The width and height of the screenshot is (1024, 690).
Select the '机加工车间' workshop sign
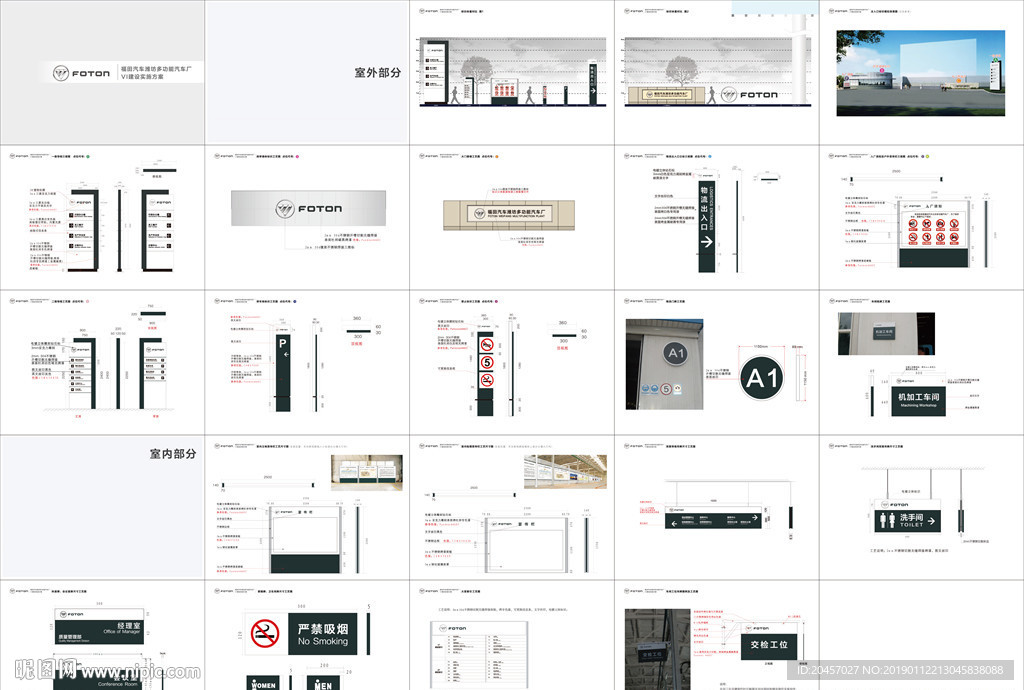point(918,400)
